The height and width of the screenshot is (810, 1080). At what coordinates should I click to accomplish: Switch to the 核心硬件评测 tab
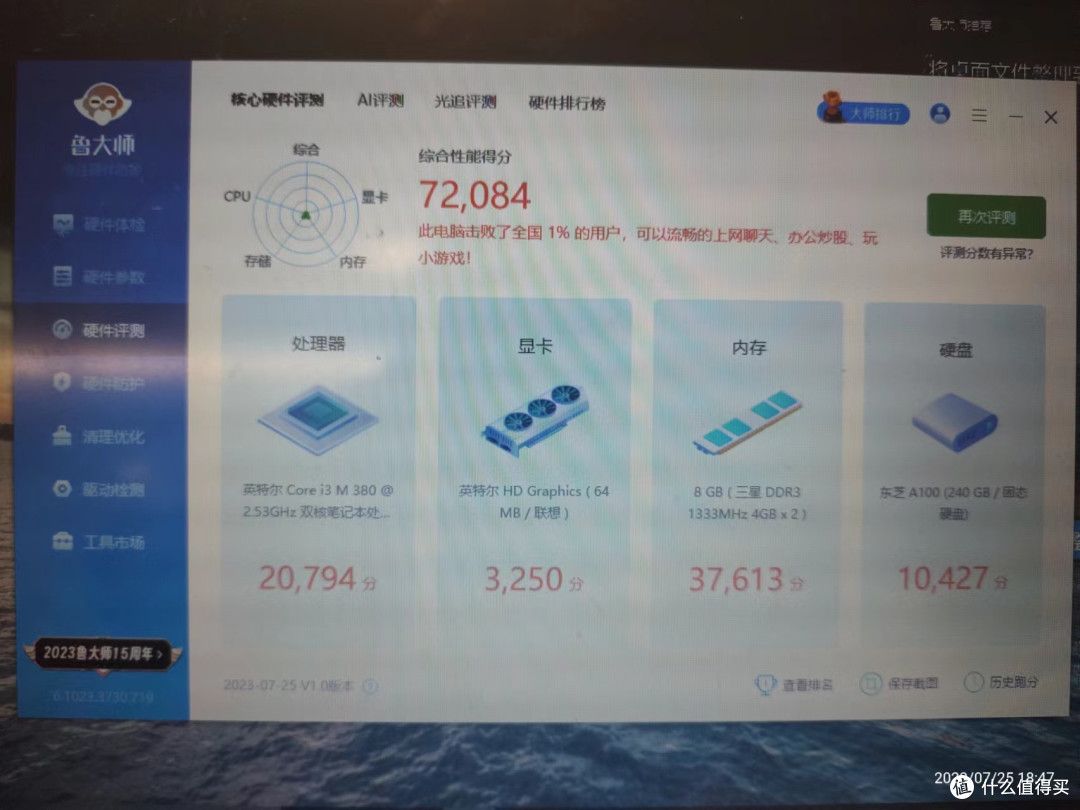coord(277,100)
